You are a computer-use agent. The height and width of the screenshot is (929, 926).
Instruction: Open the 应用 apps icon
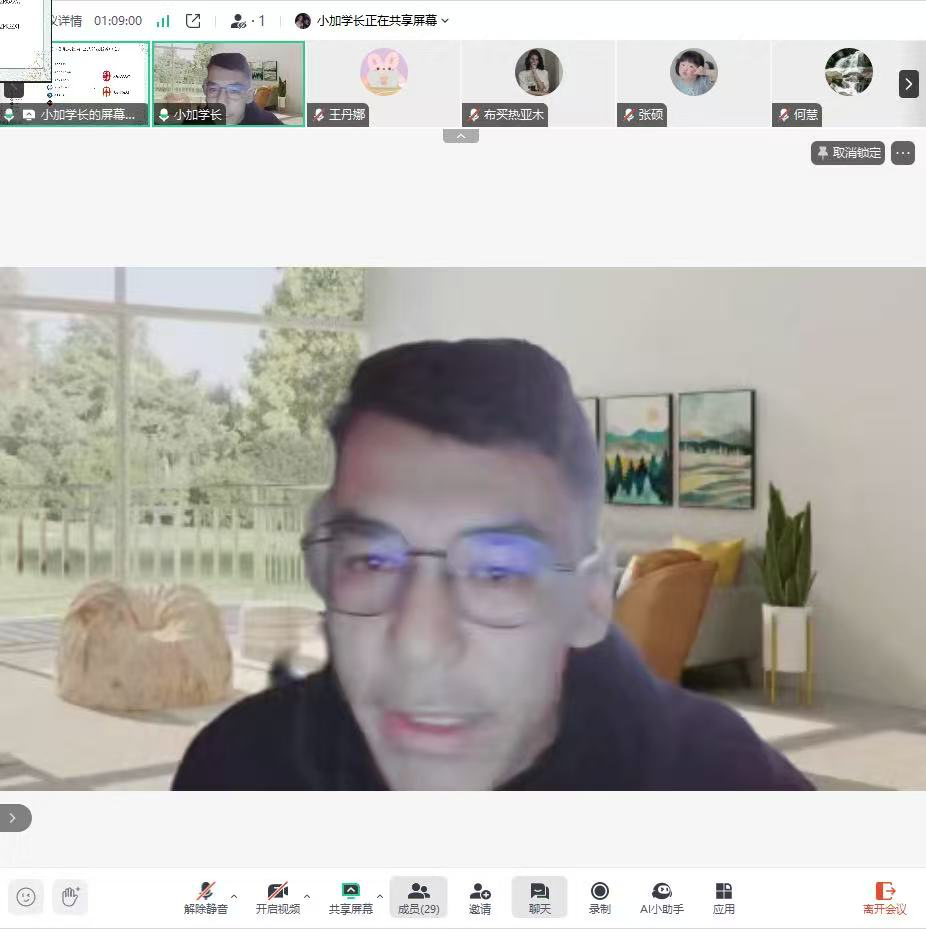[723, 897]
